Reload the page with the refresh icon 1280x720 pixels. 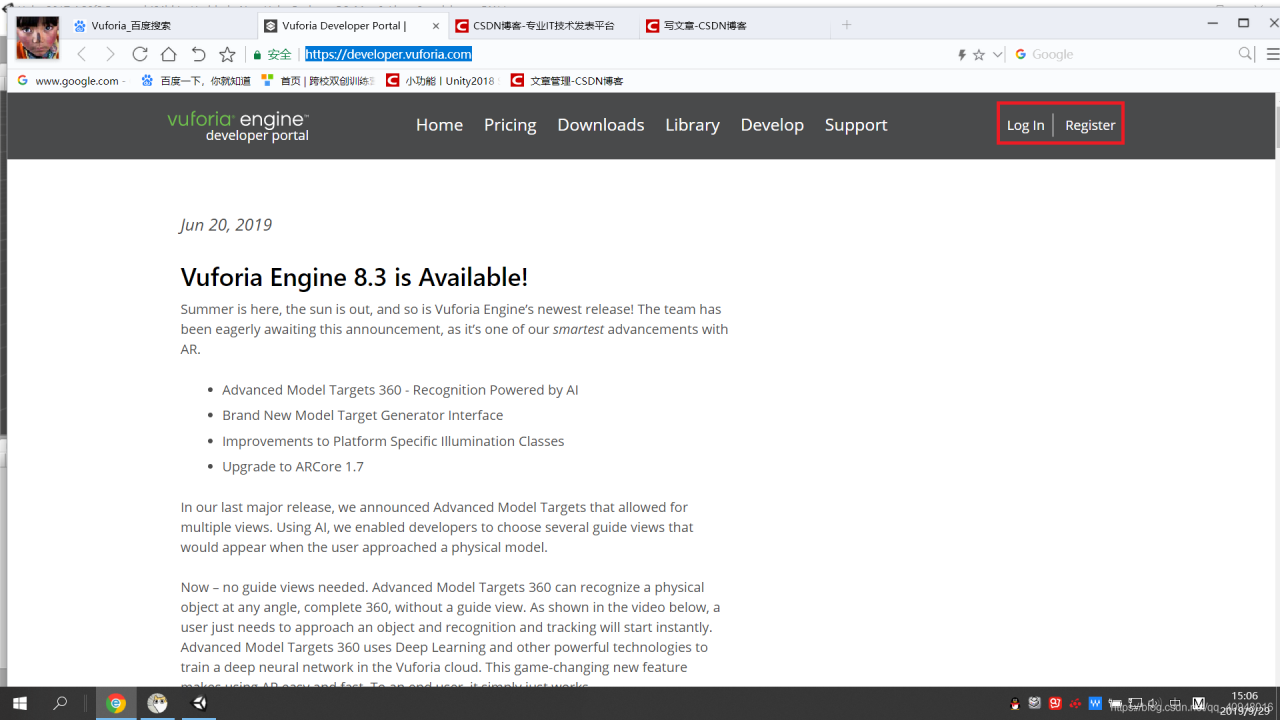point(140,54)
